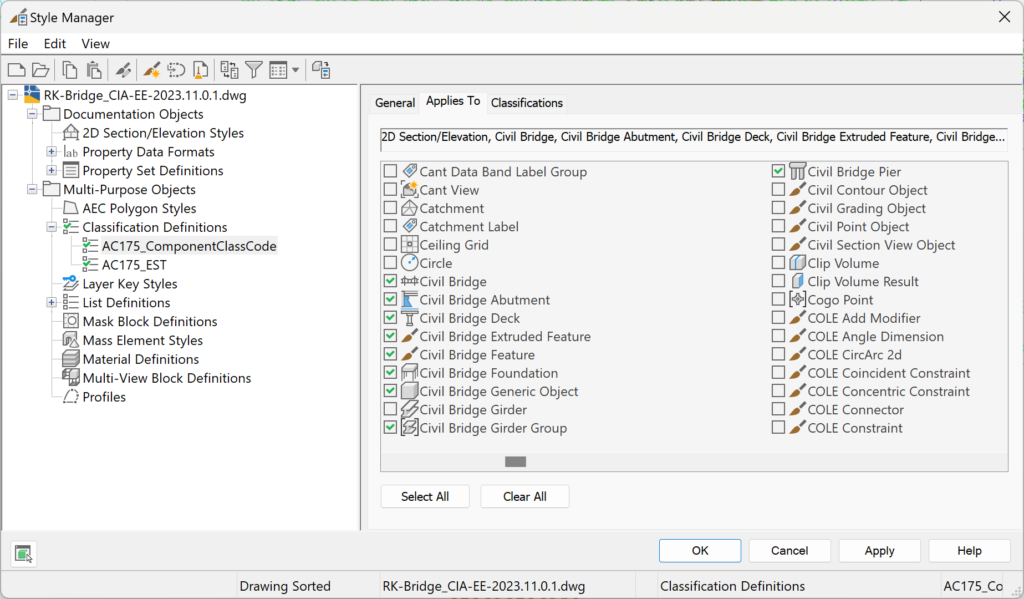Expand the Property Data Formats node
1024x599 pixels.
click(52, 152)
